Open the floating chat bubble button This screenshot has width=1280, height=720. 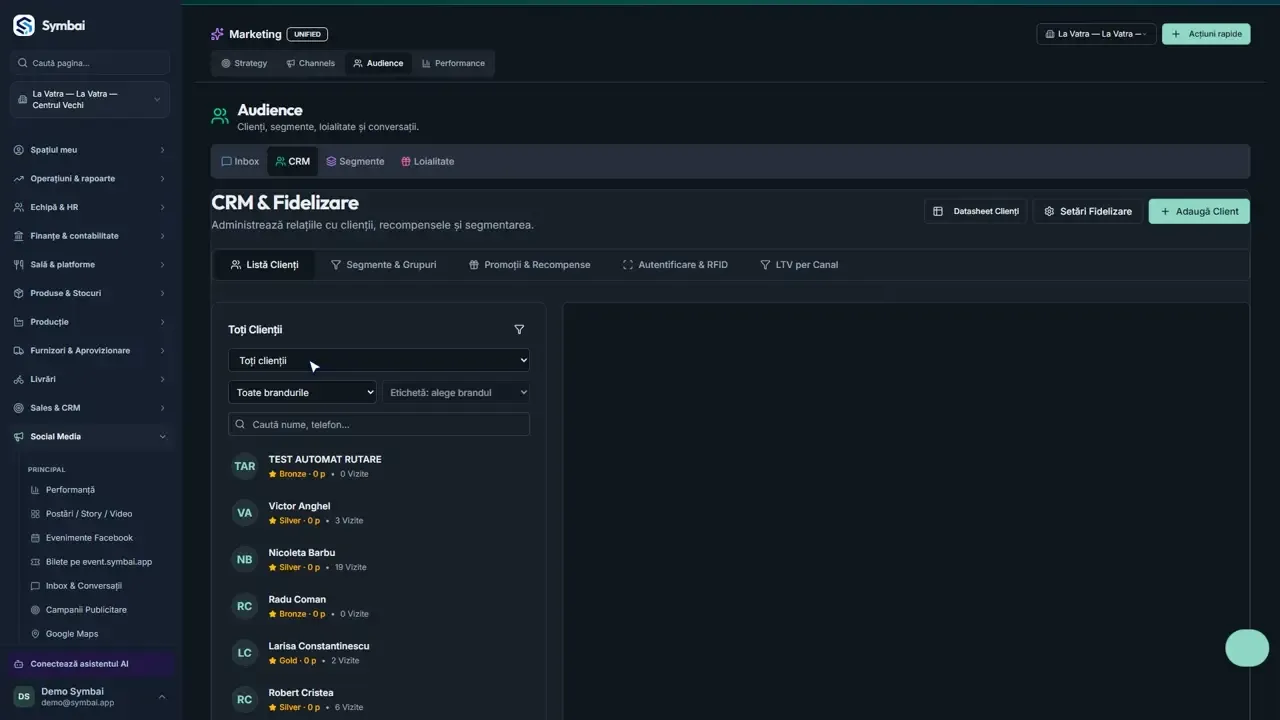tap(1247, 648)
